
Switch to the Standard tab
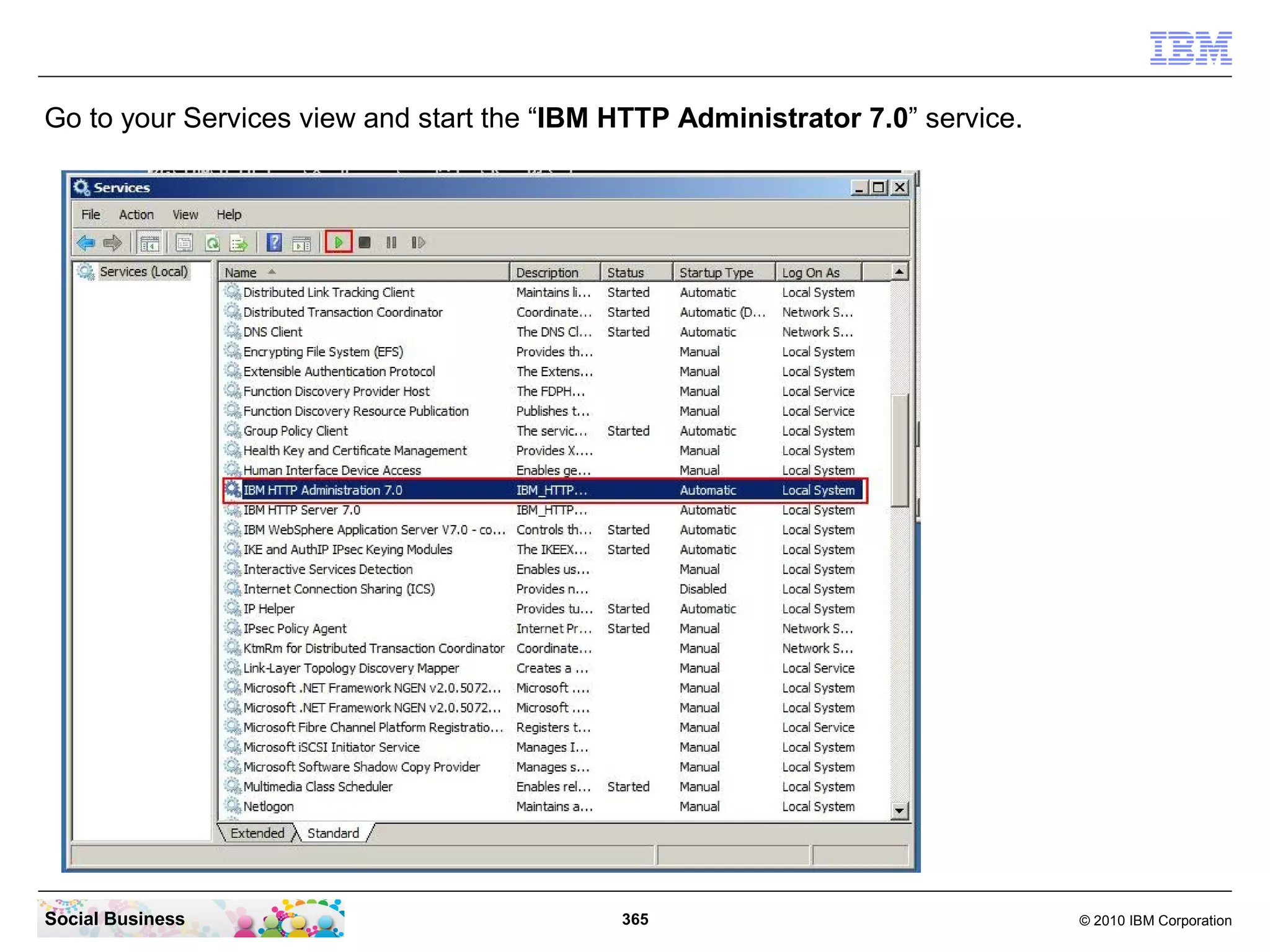(x=333, y=833)
